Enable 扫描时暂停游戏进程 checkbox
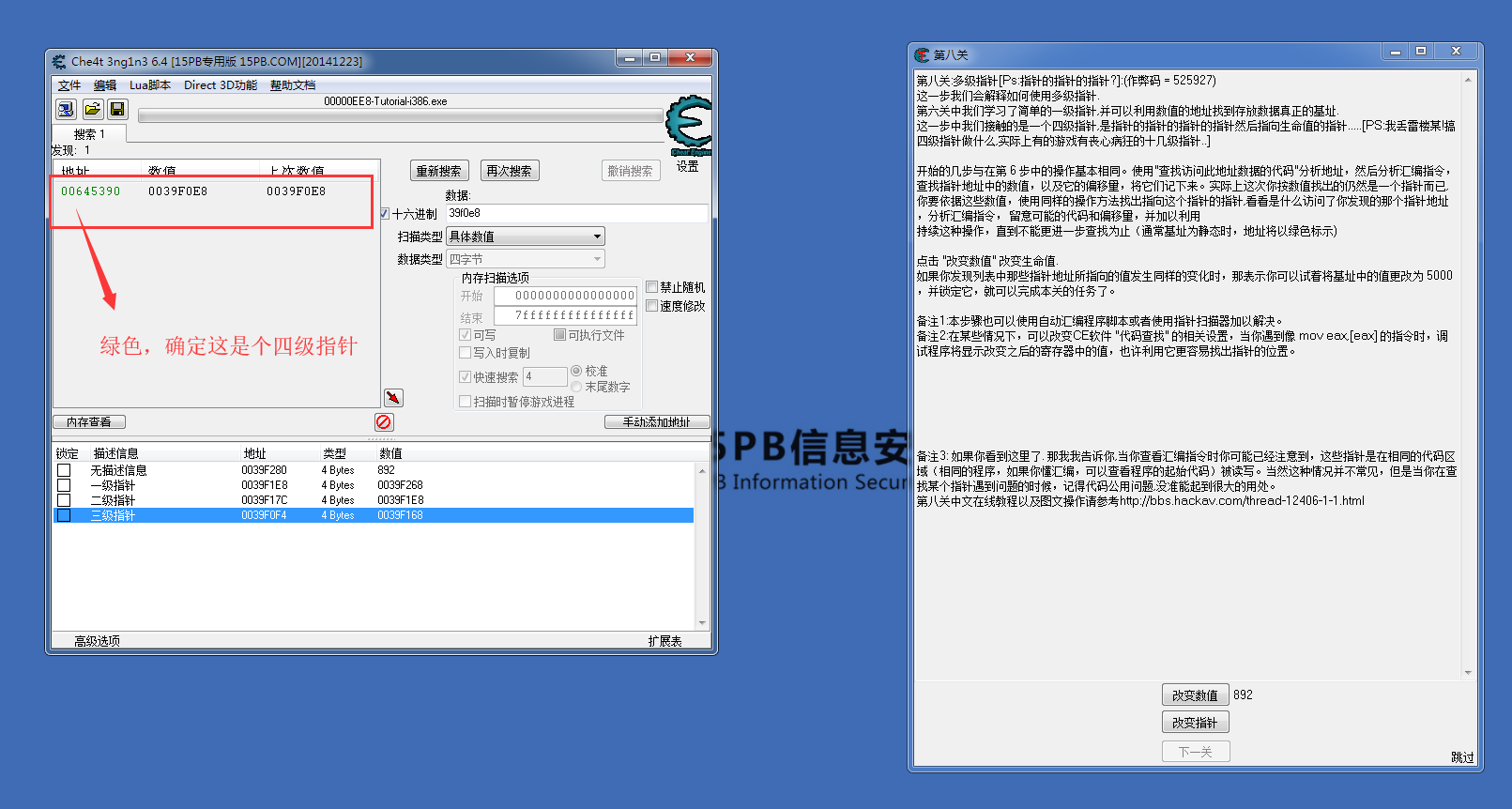Image resolution: width=1512 pixels, height=809 pixels. [x=465, y=402]
